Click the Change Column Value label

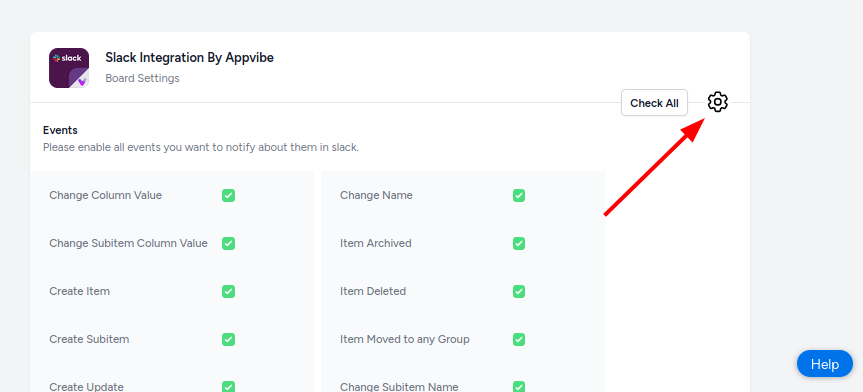(x=106, y=195)
